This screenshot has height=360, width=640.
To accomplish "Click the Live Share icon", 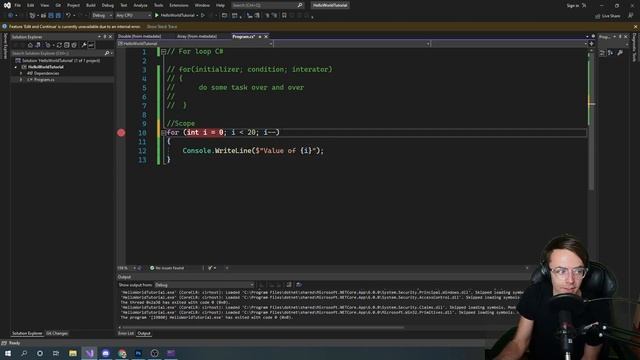I will pos(598,16).
